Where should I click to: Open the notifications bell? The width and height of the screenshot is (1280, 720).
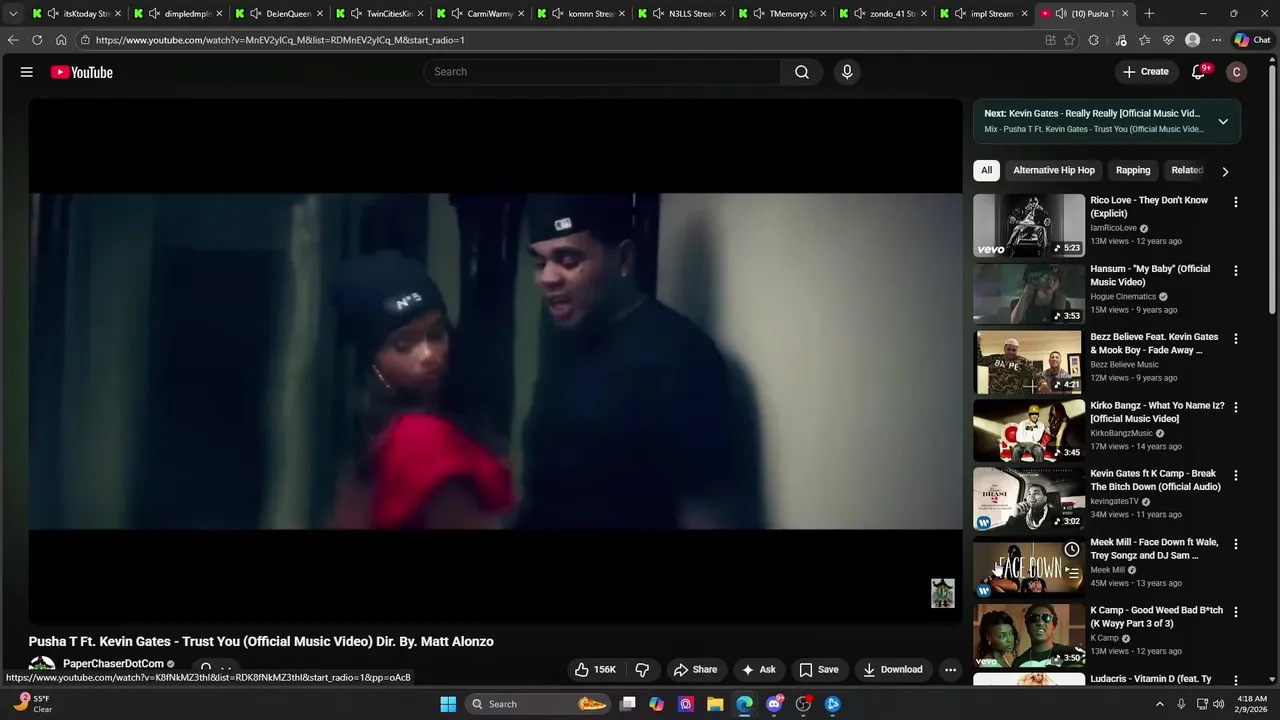tap(1198, 72)
